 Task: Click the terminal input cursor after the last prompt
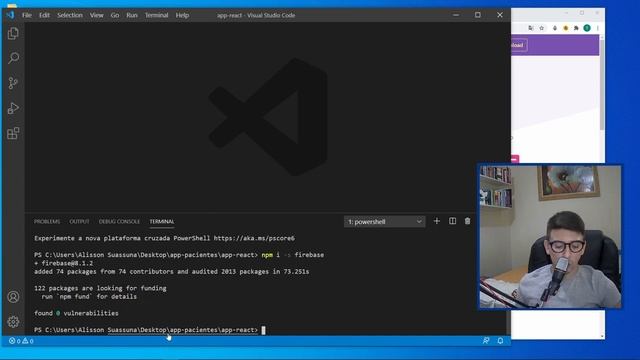[x=263, y=330]
